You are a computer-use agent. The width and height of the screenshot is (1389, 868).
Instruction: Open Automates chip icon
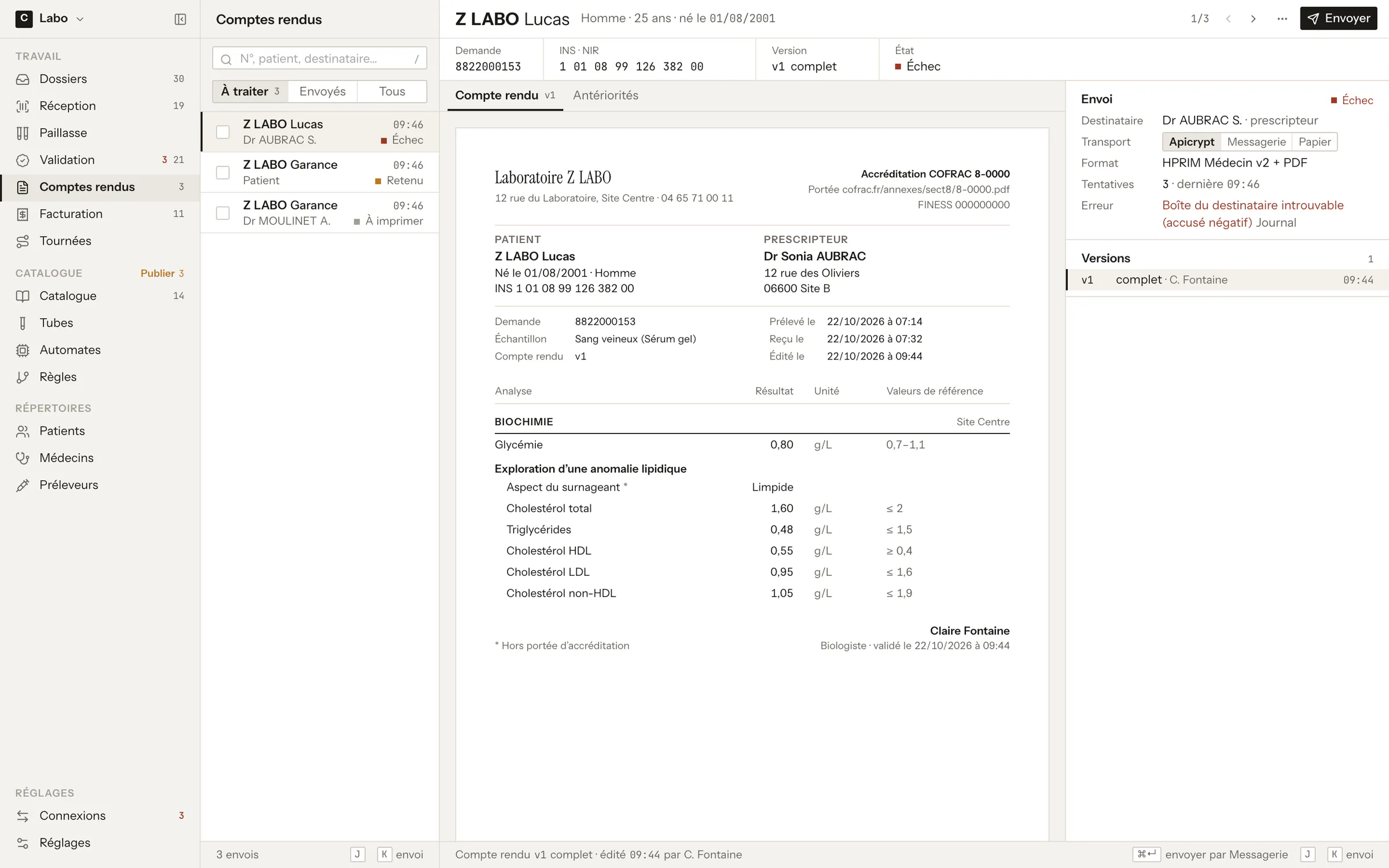point(23,350)
